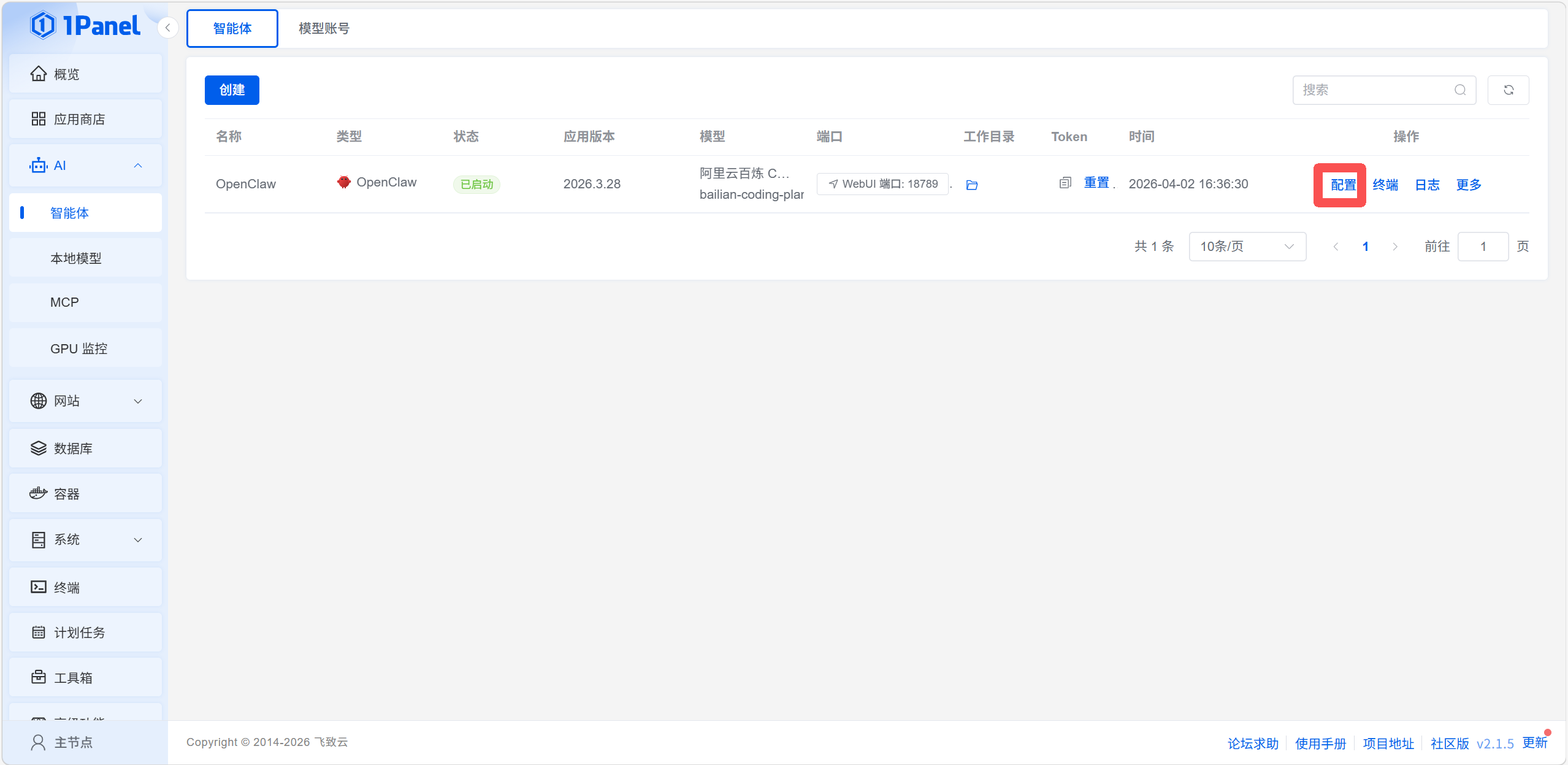Collapse the sidebar with the arrow icon
This screenshot has height=765, width=1568.
[x=167, y=28]
